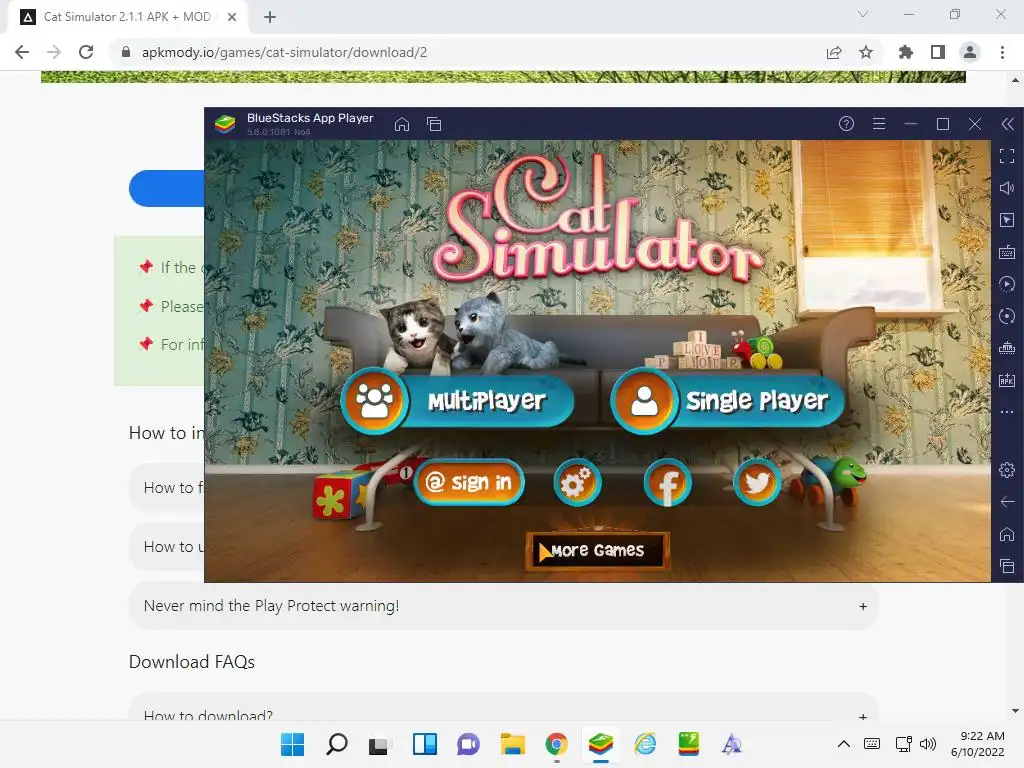Go back in Chrome

pos(22,52)
